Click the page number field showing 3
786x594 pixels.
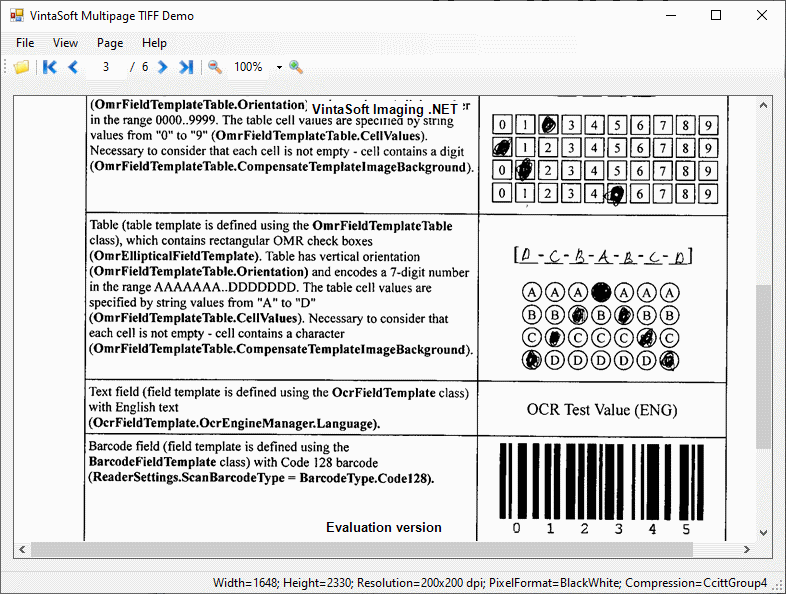pyautogui.click(x=106, y=67)
